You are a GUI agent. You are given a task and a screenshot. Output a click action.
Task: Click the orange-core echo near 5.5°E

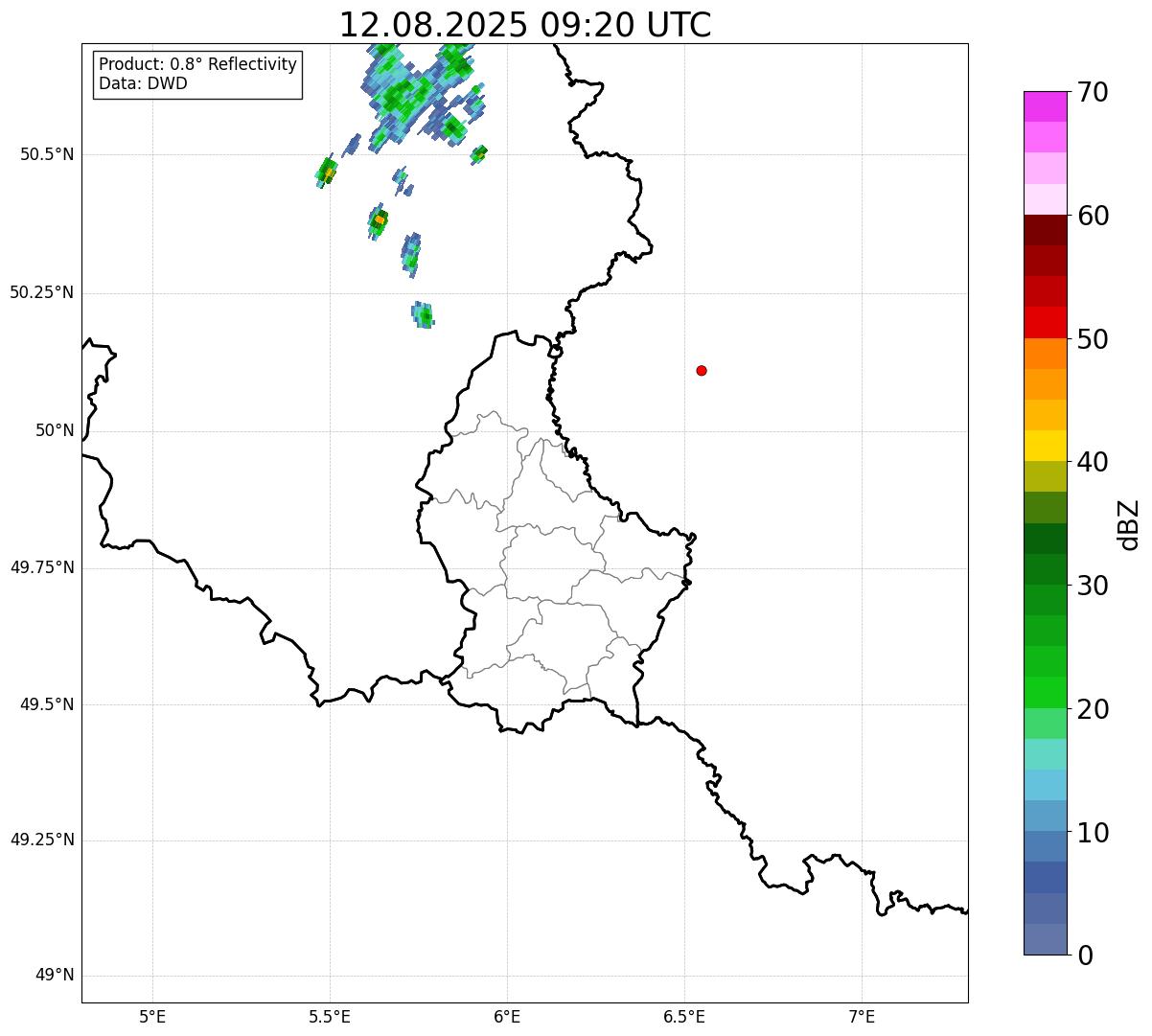[327, 173]
